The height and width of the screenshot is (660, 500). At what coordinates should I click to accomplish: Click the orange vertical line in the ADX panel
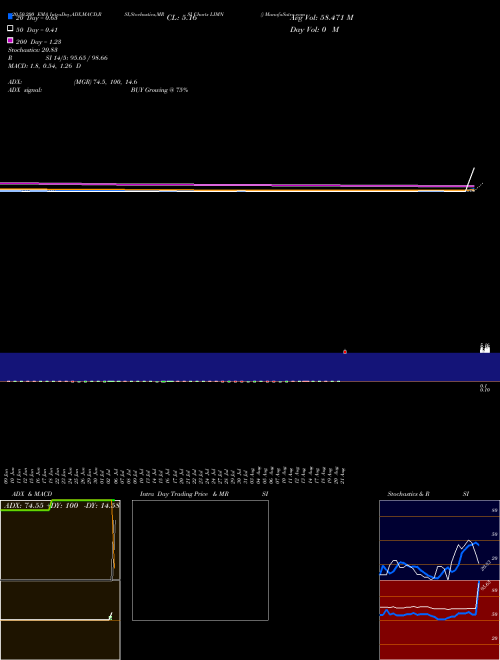(113, 541)
